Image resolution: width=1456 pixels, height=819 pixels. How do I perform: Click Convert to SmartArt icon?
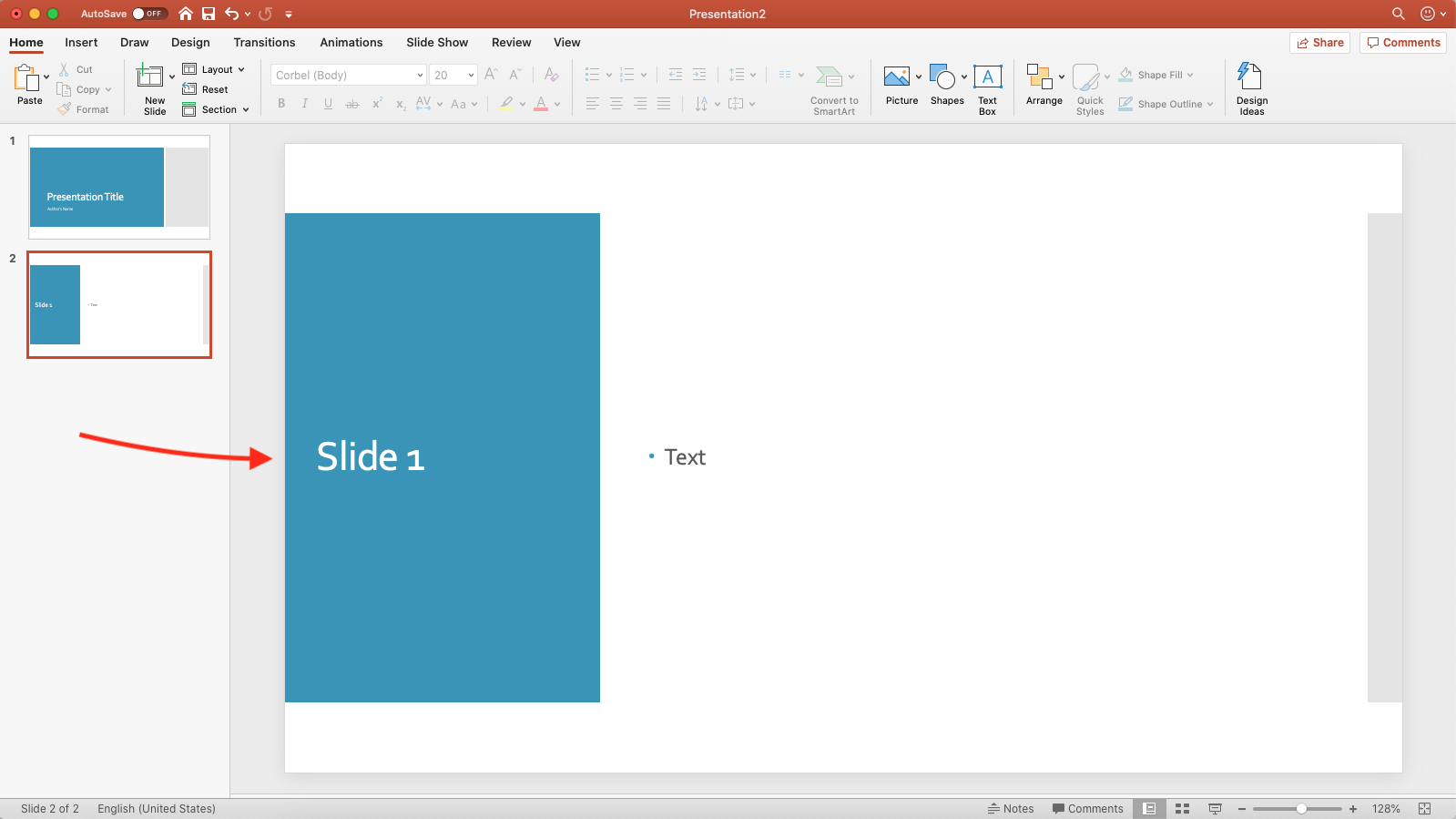click(829, 77)
